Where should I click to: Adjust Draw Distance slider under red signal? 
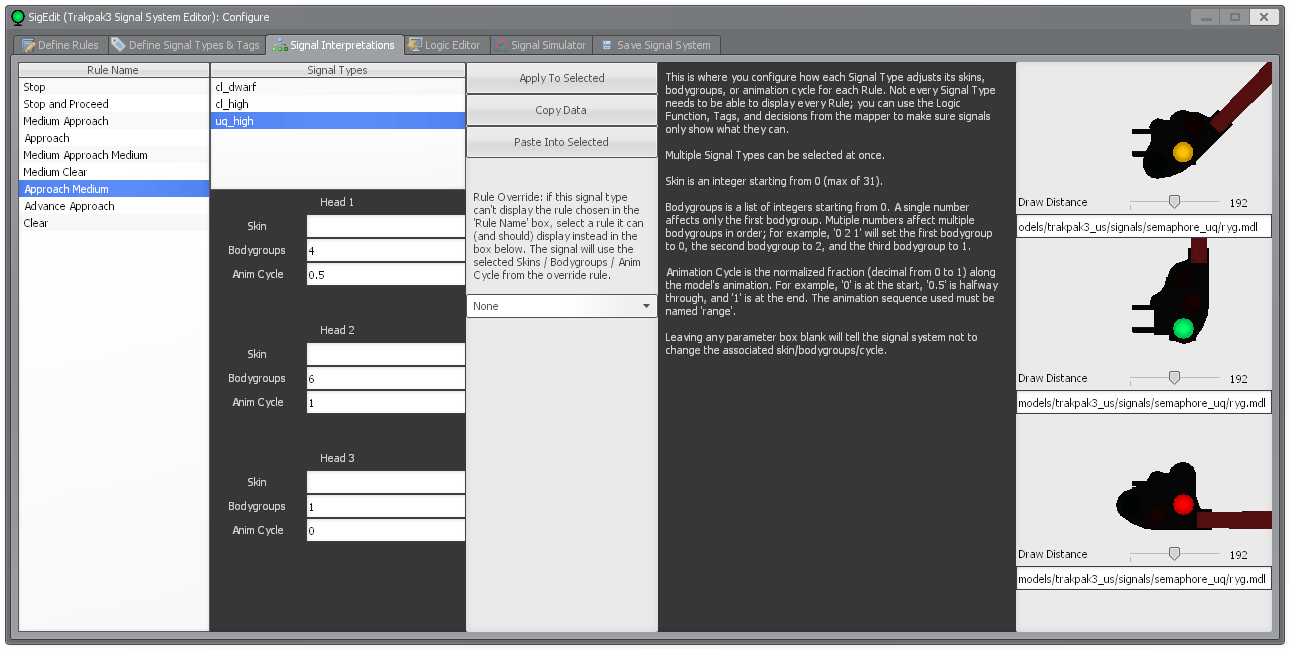(1174, 554)
